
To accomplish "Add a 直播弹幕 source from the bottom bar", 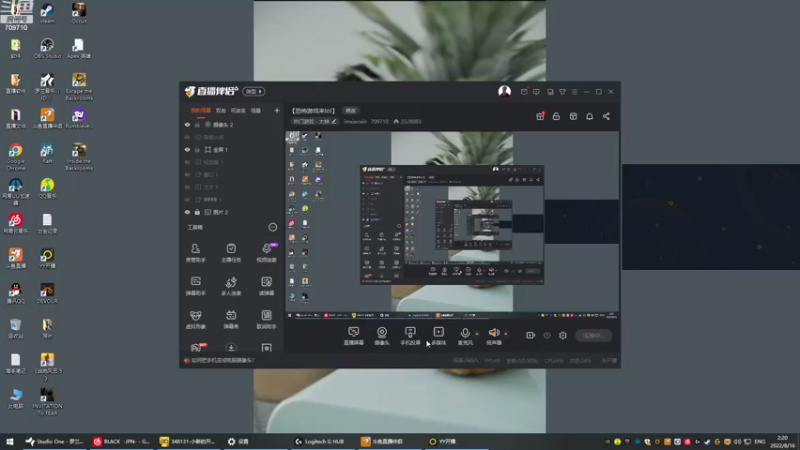I will pyautogui.click(x=354, y=336).
